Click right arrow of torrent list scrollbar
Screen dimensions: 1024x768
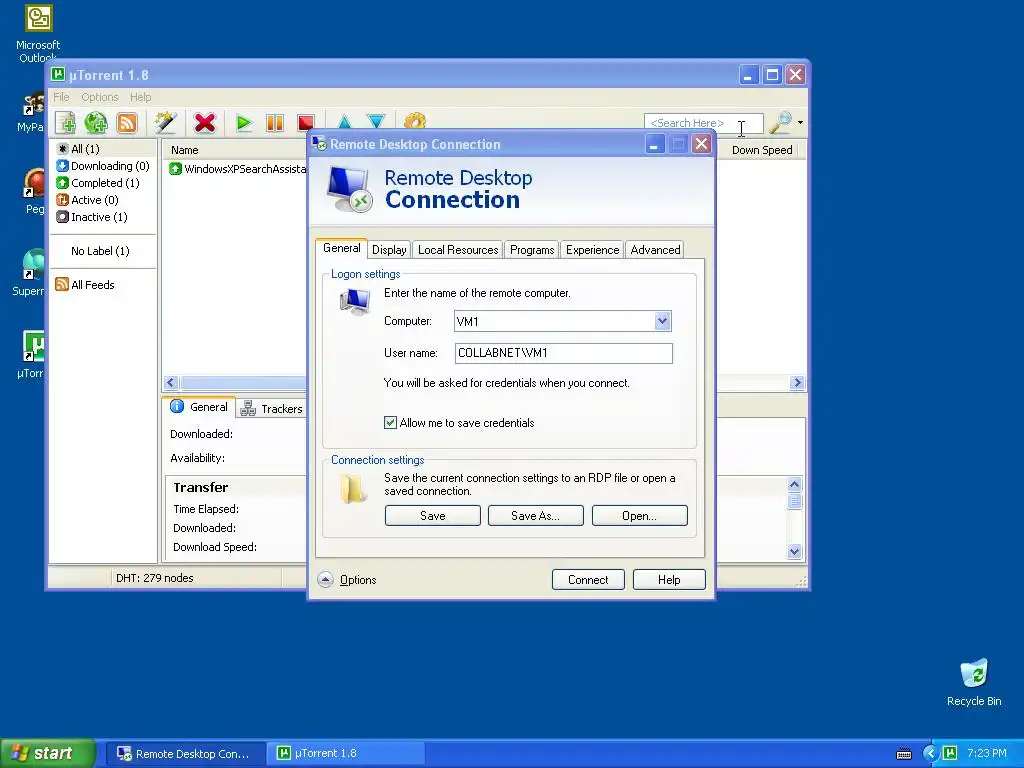(x=797, y=383)
